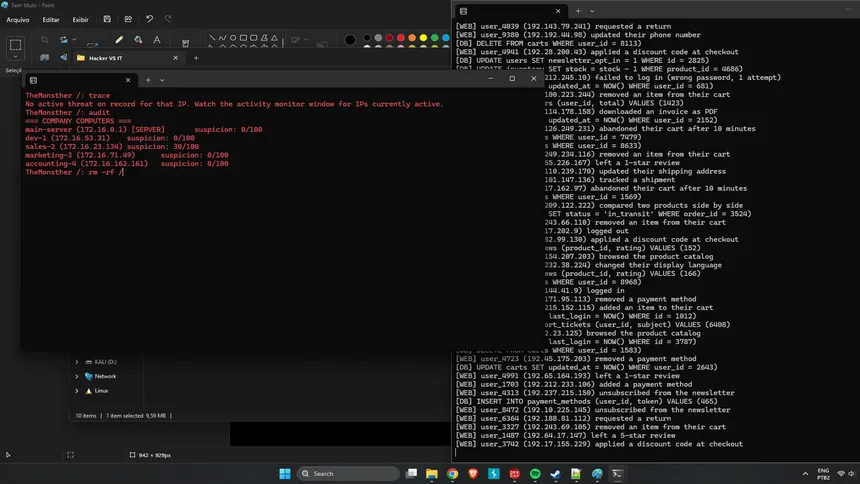Image resolution: width=860 pixels, height=484 pixels.
Task: Open the Exibir menu in Paint
Action: [81, 20]
